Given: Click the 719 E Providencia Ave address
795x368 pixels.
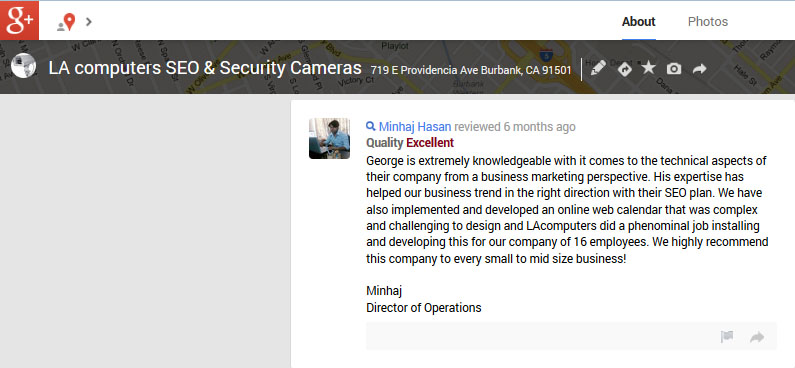Looking at the screenshot, I should point(471,70).
